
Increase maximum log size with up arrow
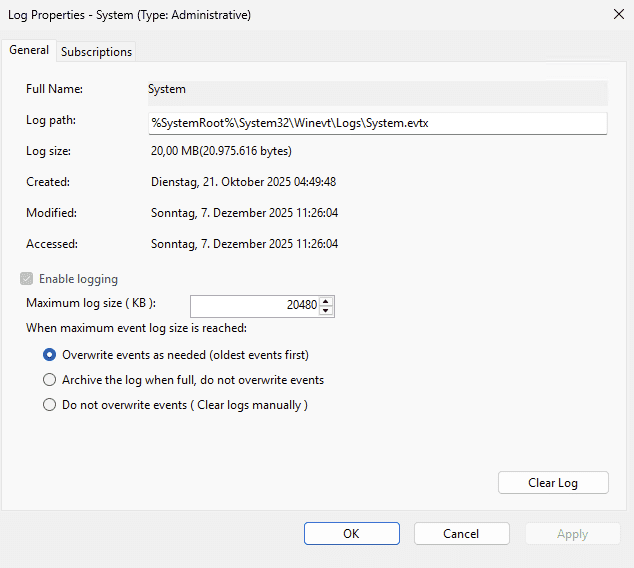(326, 301)
